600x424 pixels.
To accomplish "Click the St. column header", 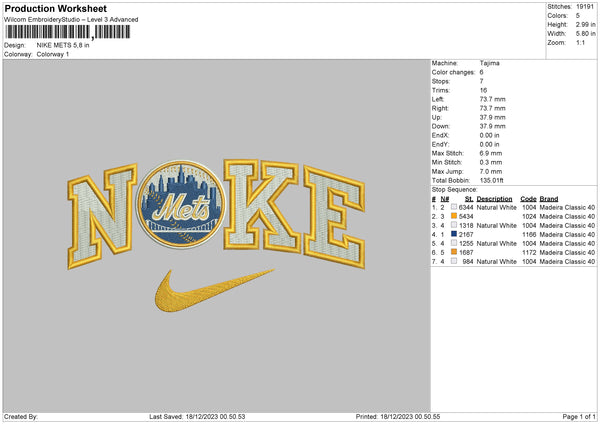I will [469, 199].
